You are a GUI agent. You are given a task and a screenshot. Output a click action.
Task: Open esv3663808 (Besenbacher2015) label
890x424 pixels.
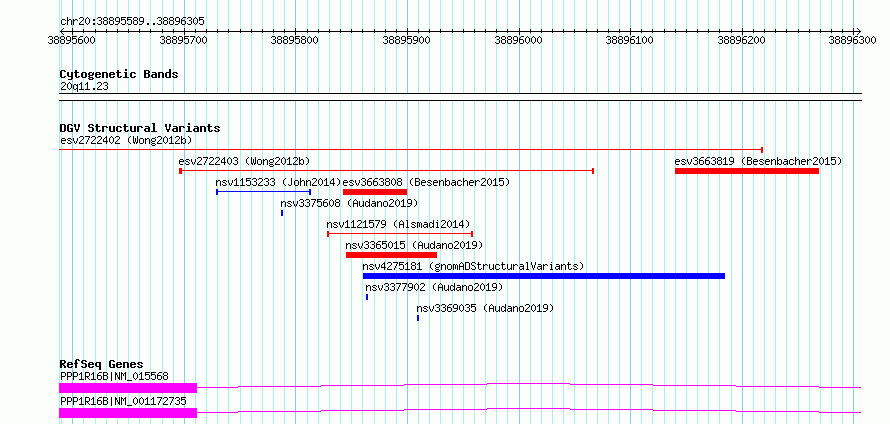pyautogui.click(x=426, y=182)
